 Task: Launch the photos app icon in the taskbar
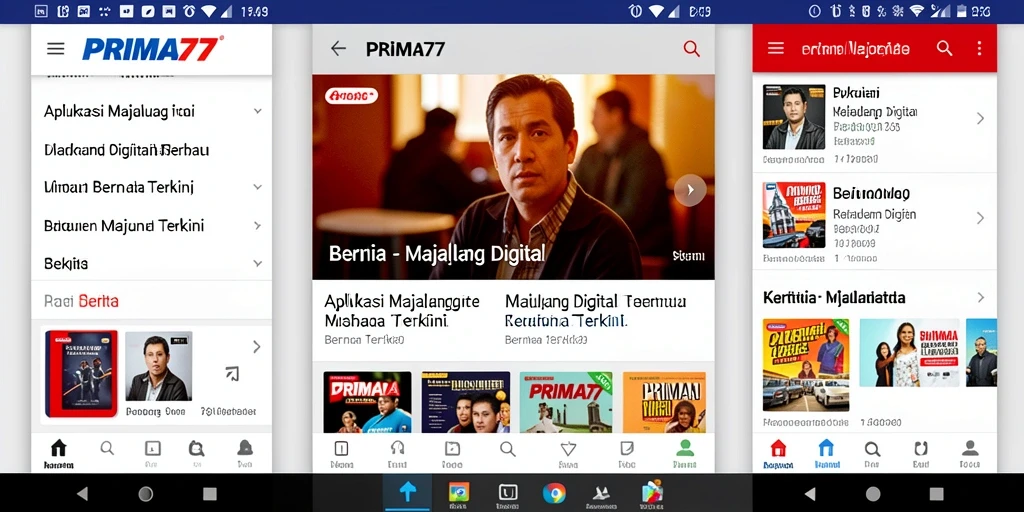[459, 494]
